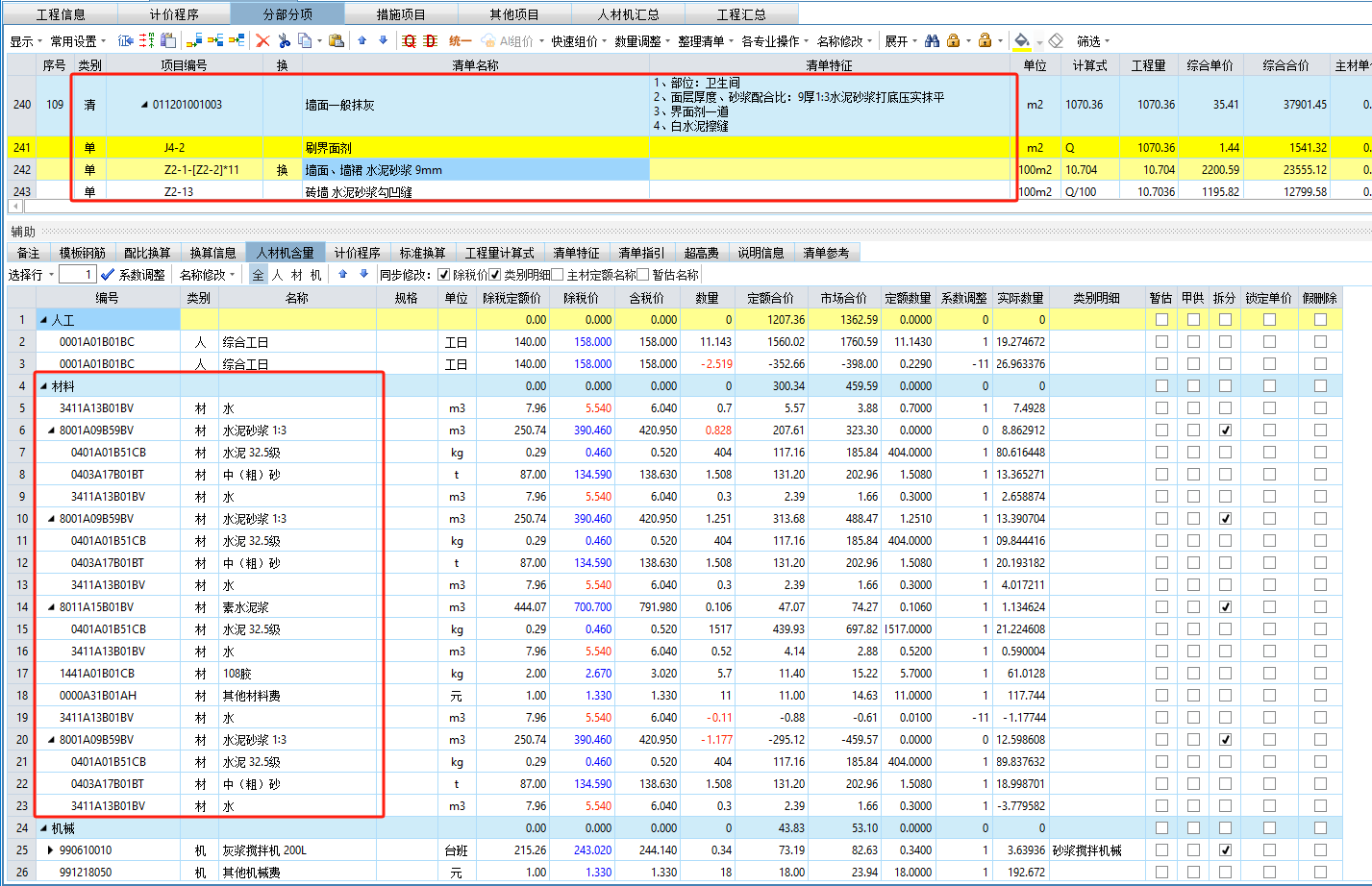Uncheck 拆分 checkbox in row 6 水泥砂浆 1:3
Viewport: 1372px width, 886px height.
pyautogui.click(x=1225, y=431)
